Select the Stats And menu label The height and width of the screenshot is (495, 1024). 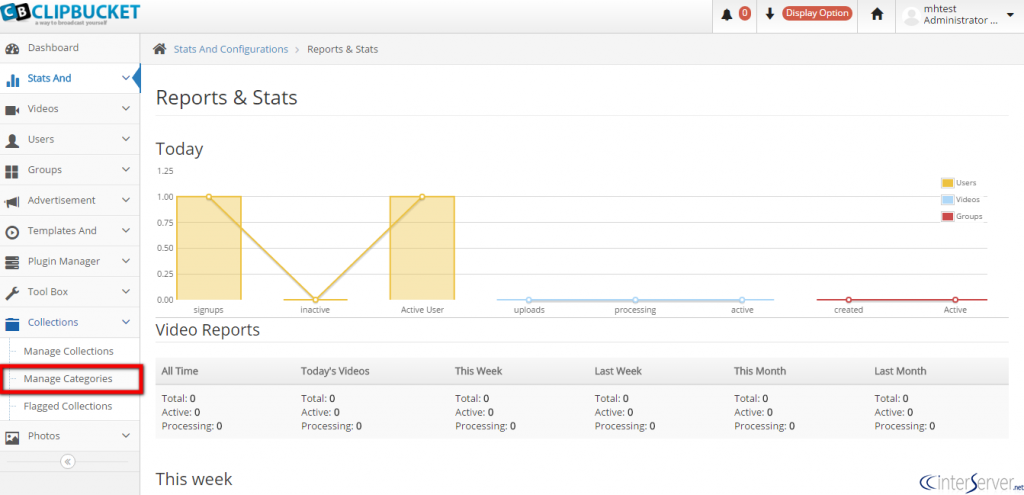click(x=50, y=78)
